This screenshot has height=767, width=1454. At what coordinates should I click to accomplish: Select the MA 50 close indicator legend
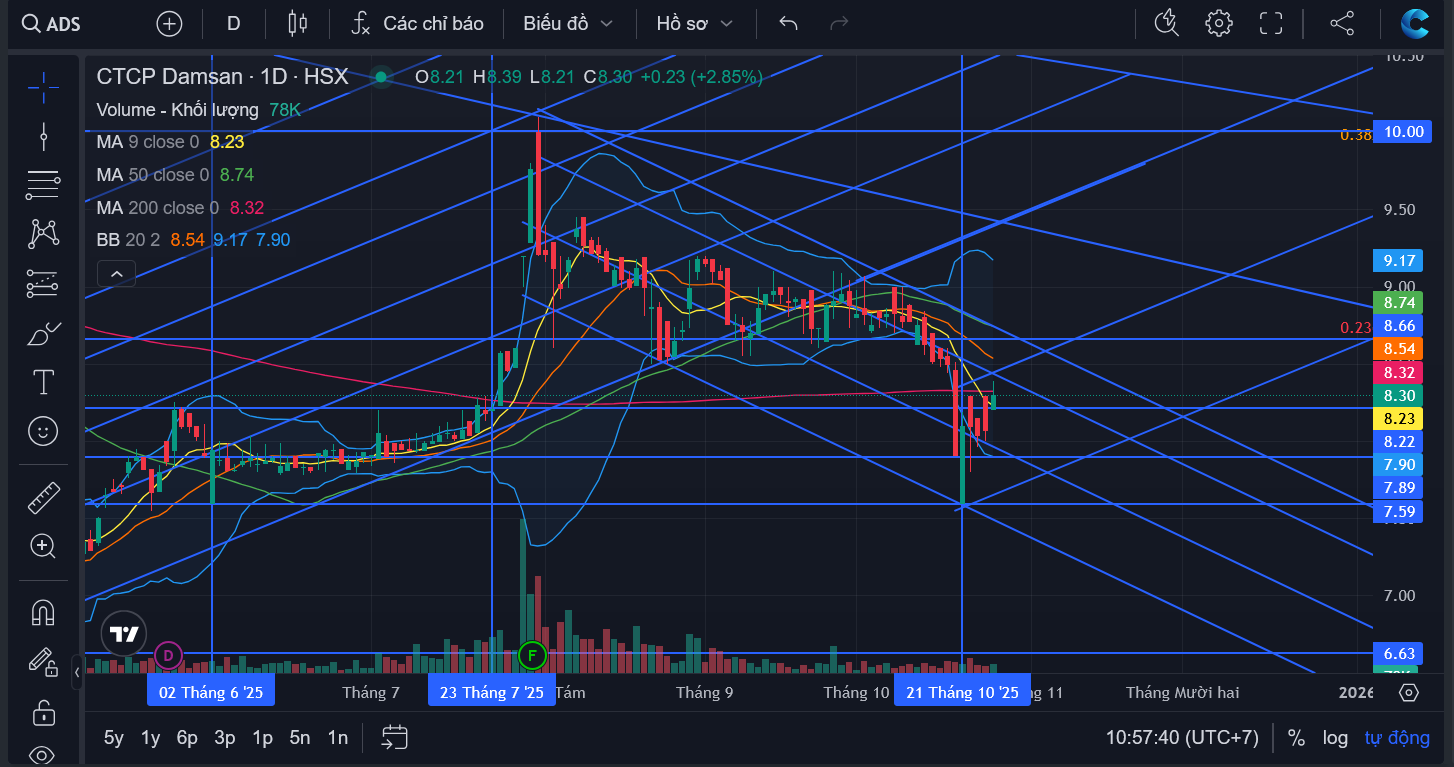152,175
